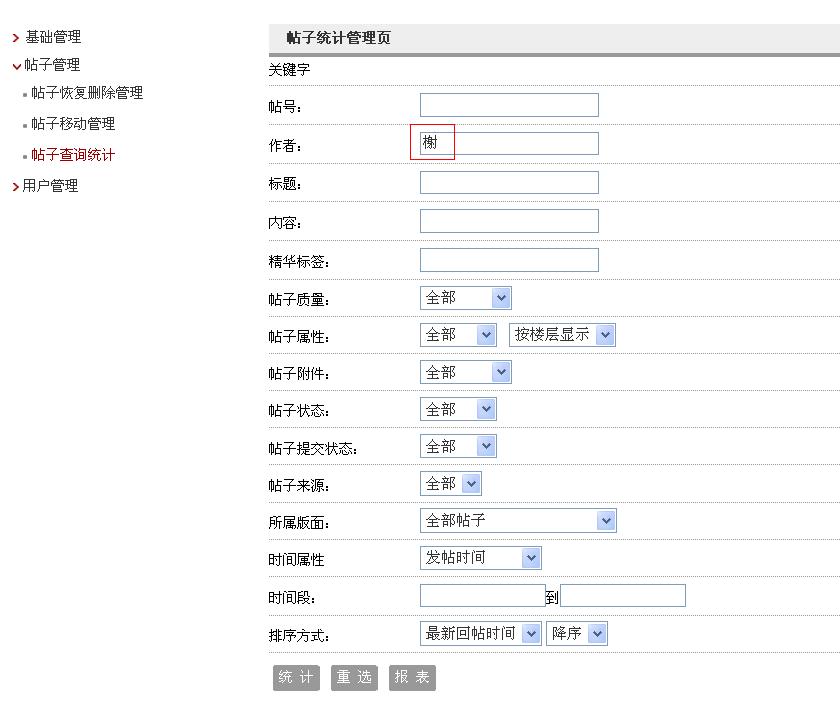This screenshot has height=716, width=840.
Task: Expand the 用户管理 menu section
Action: tap(50, 186)
